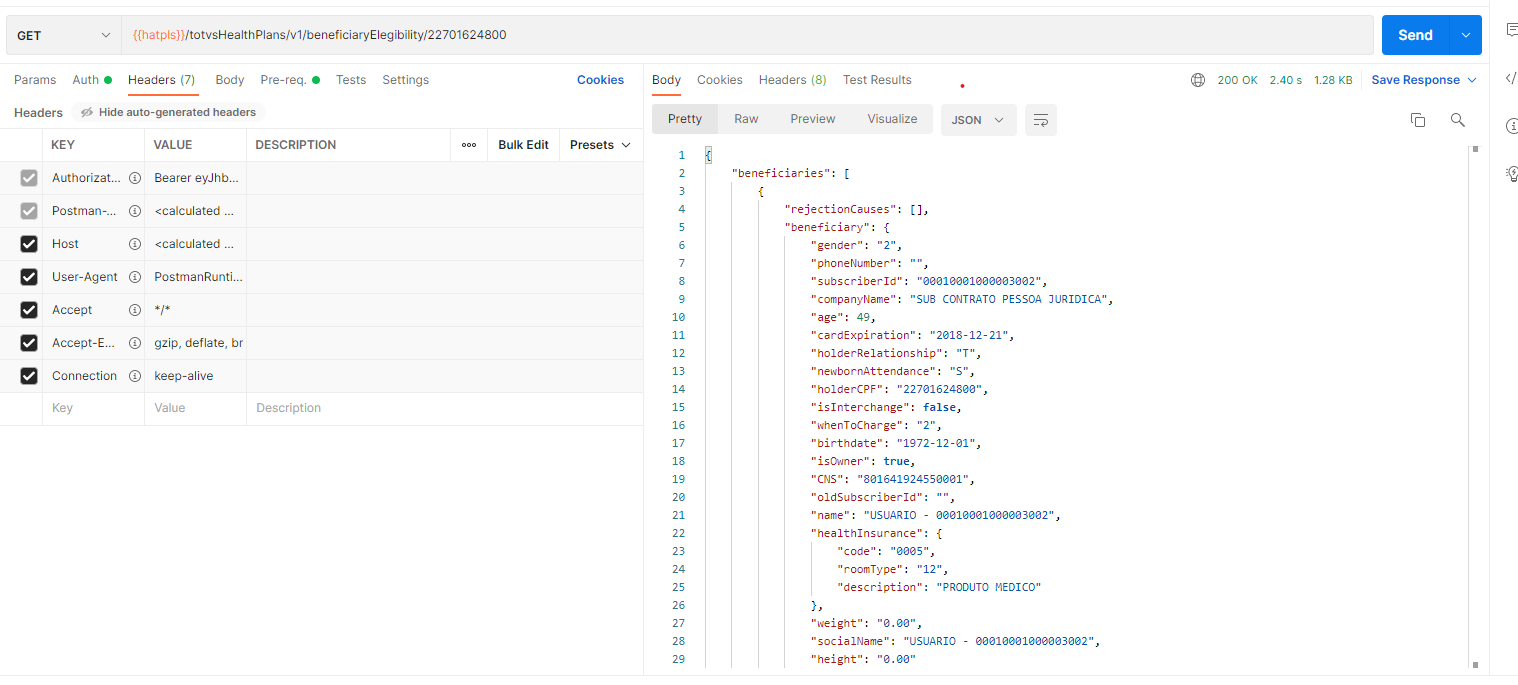Uncheck the User-Agent header checkbox
The height and width of the screenshot is (685, 1518).
coord(29,277)
